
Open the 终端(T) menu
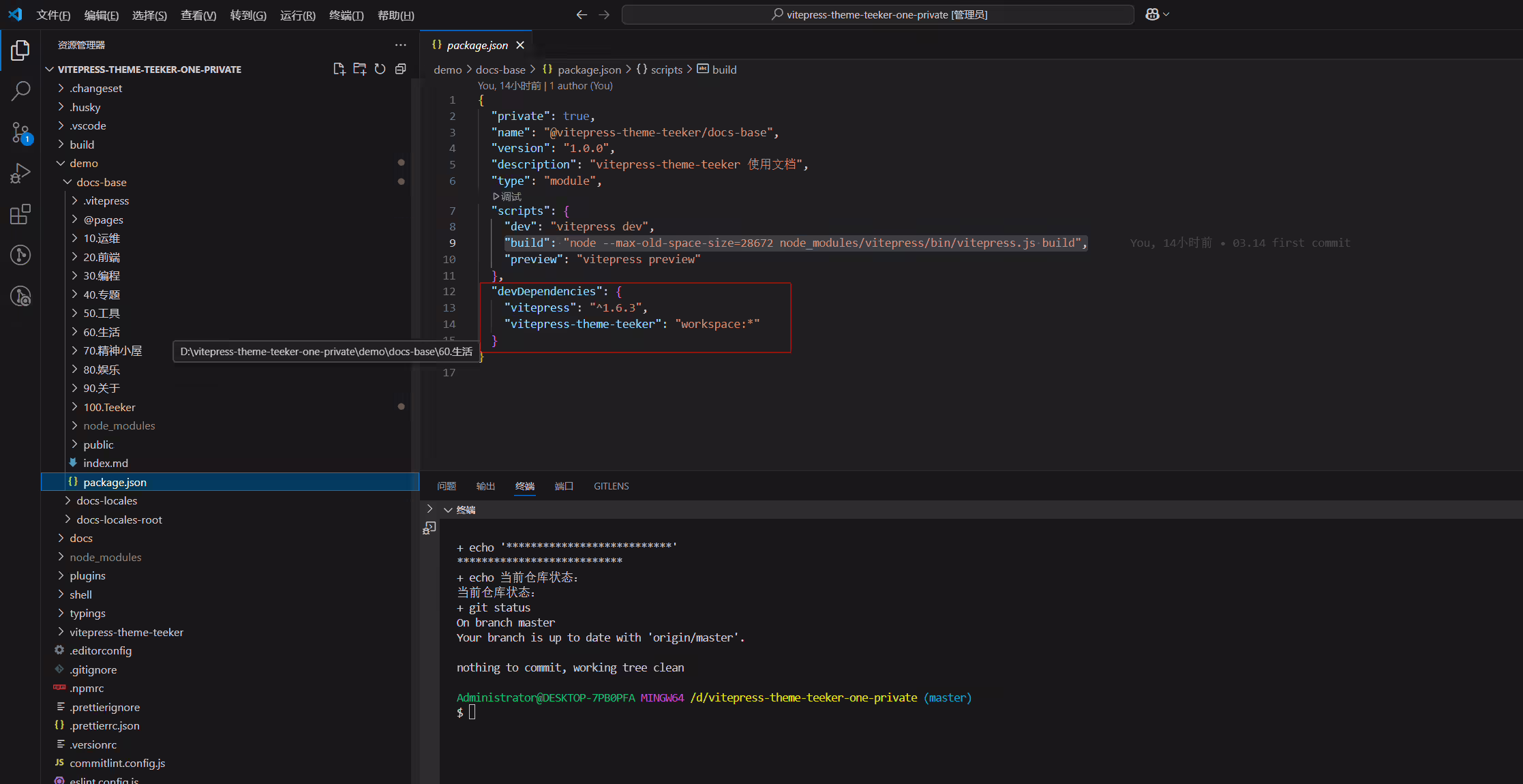(x=346, y=15)
